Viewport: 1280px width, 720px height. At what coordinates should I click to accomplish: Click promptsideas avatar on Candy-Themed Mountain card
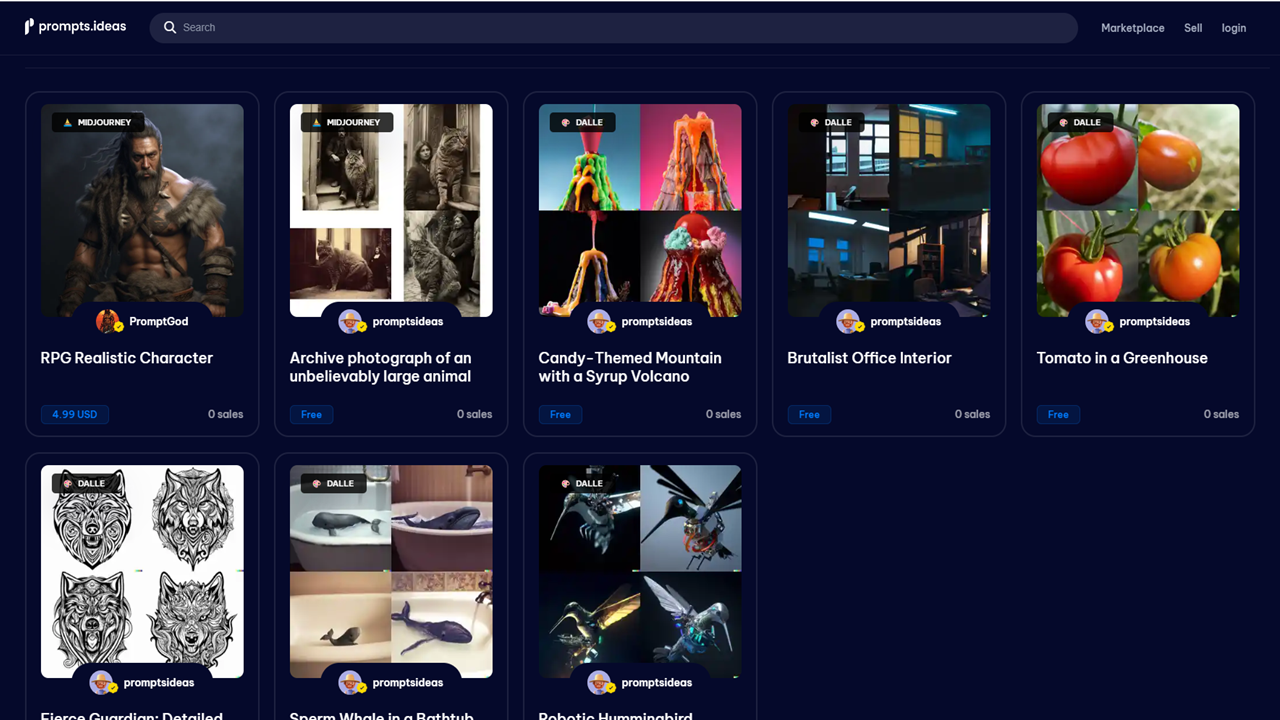click(x=600, y=321)
